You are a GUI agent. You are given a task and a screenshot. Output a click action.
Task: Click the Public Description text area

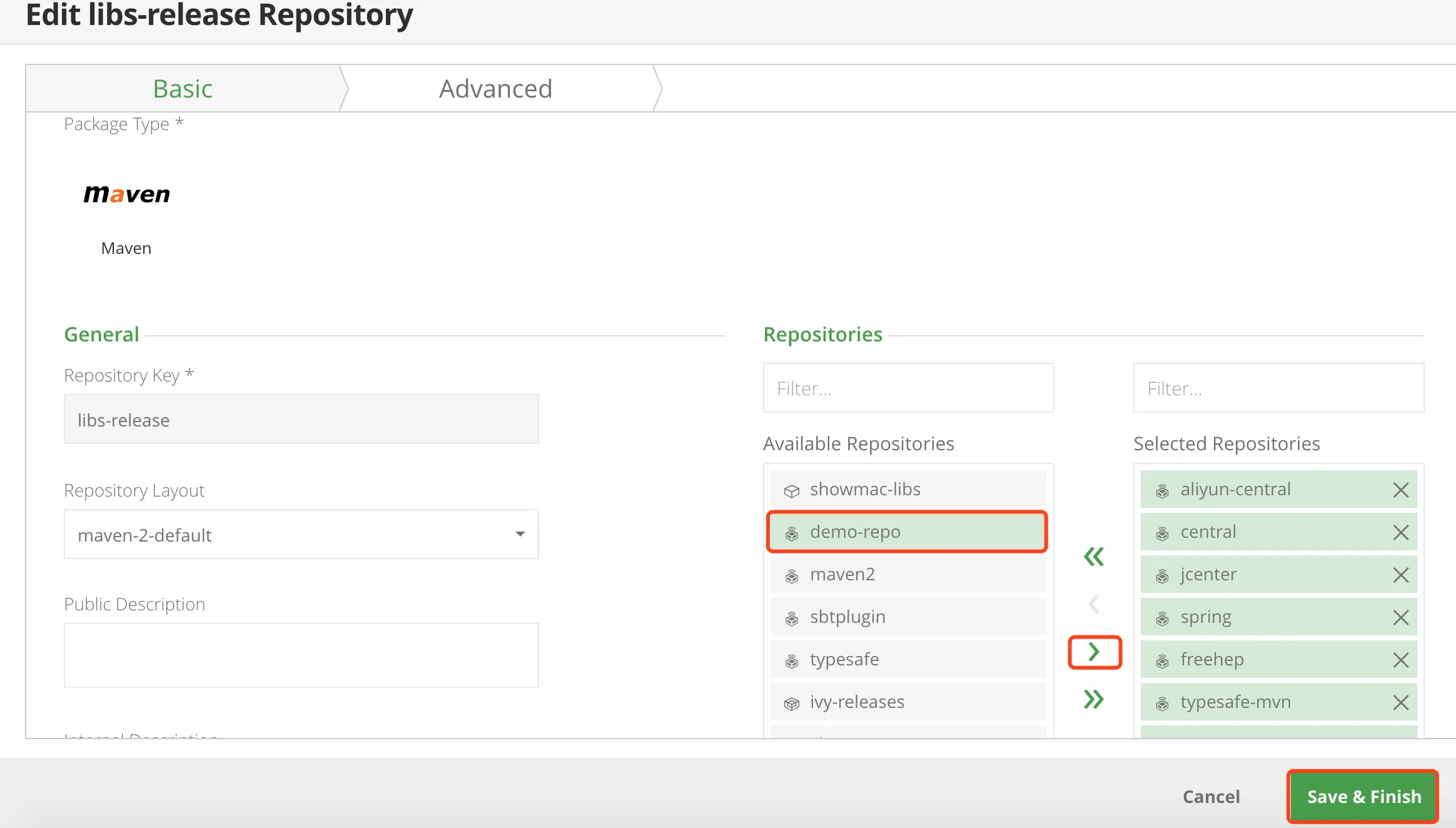(301, 655)
